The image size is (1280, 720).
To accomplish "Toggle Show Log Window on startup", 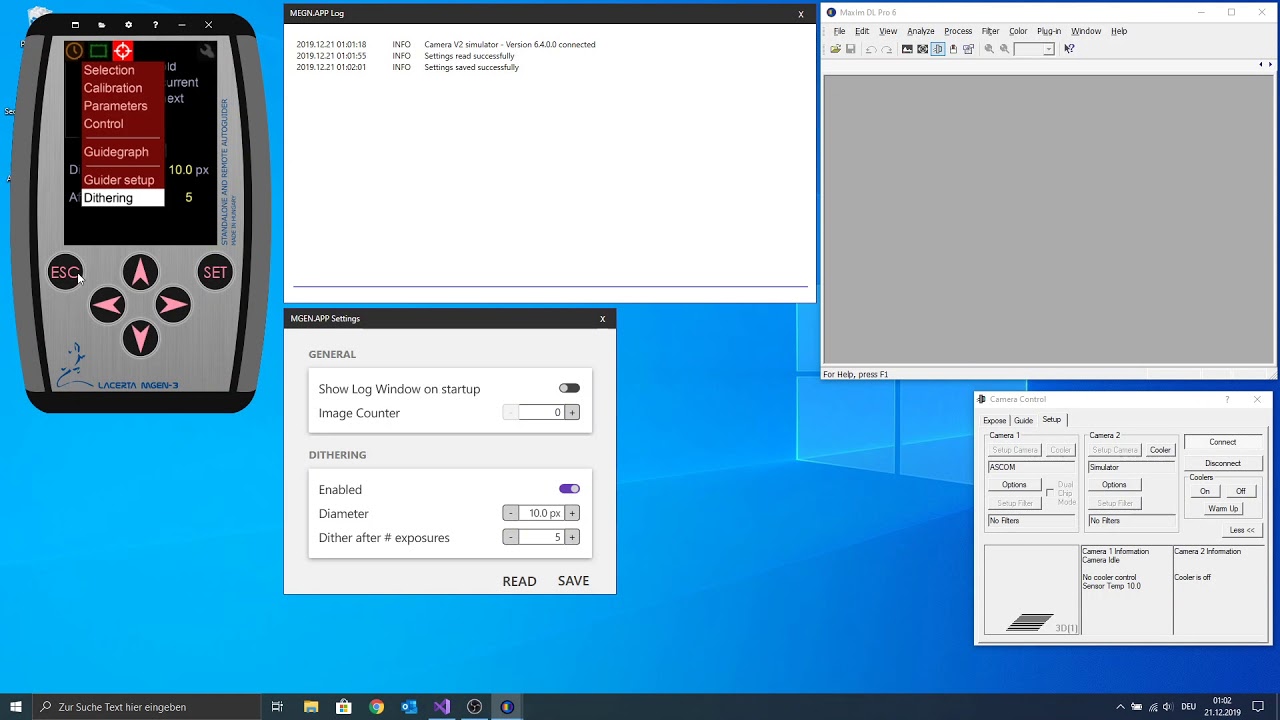I will pos(569,388).
